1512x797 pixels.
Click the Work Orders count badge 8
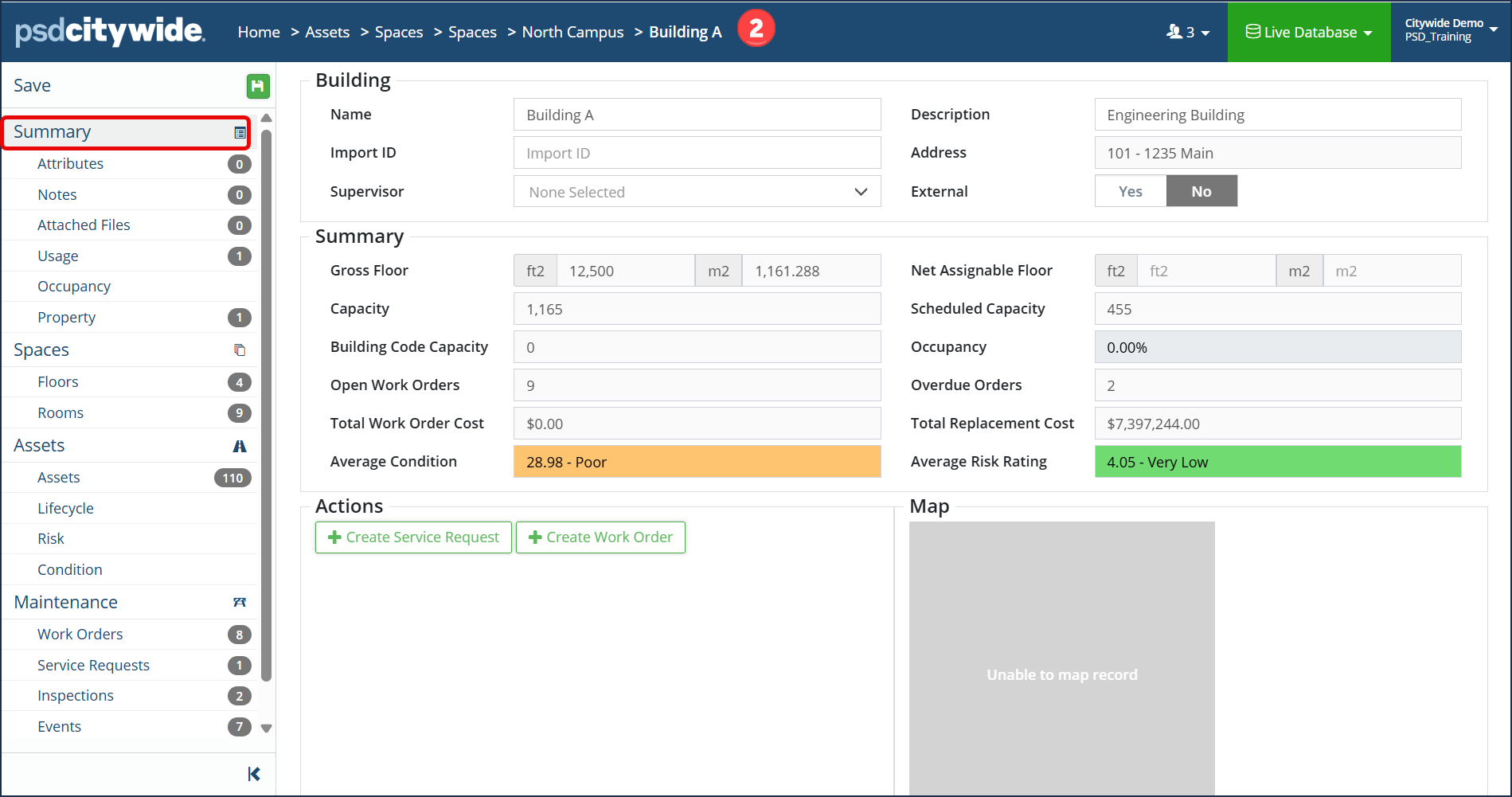point(240,635)
